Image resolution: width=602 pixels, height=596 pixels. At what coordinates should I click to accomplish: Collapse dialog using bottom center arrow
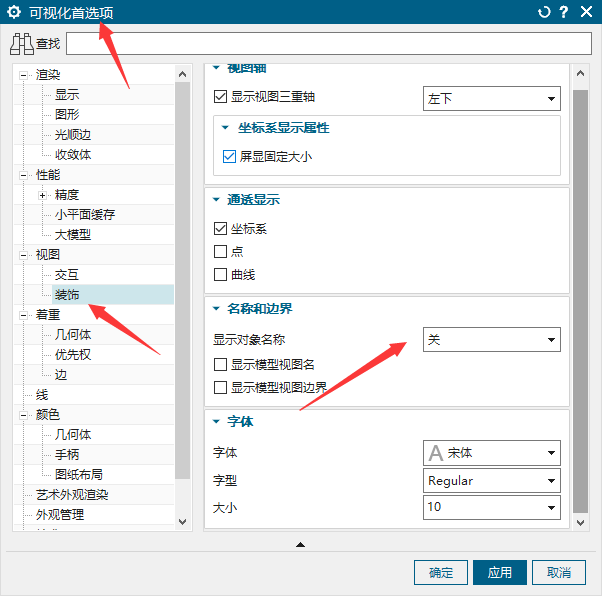[x=300, y=545]
